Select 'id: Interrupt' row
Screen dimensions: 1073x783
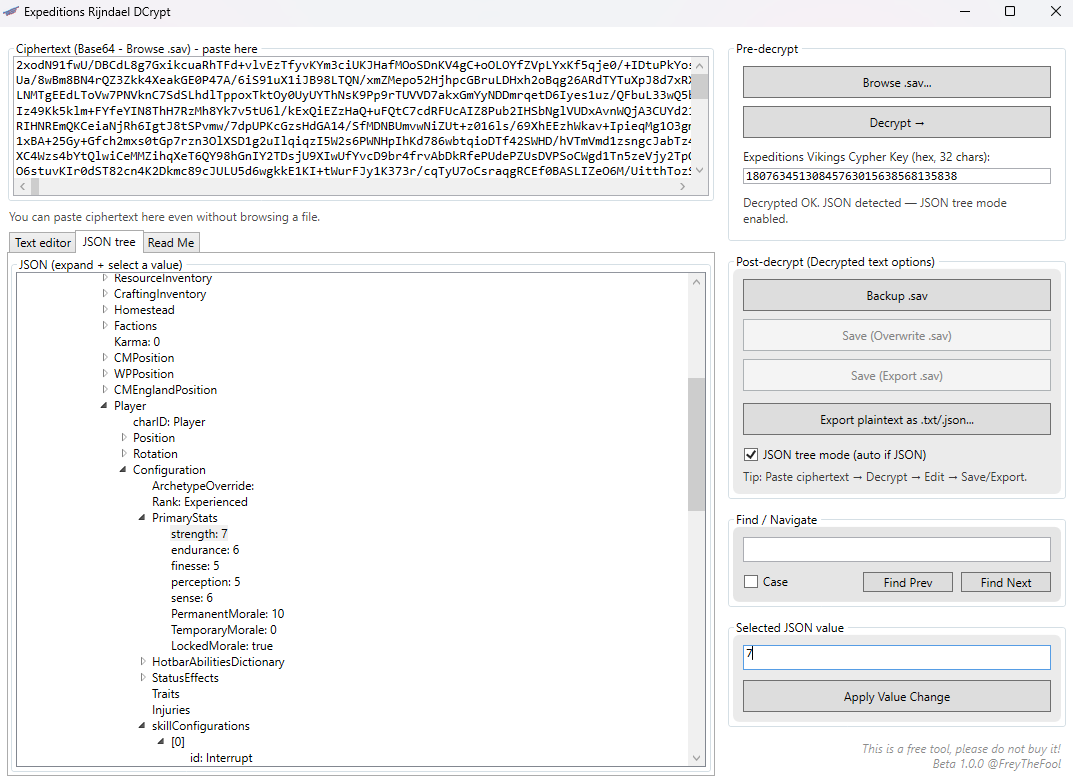221,758
